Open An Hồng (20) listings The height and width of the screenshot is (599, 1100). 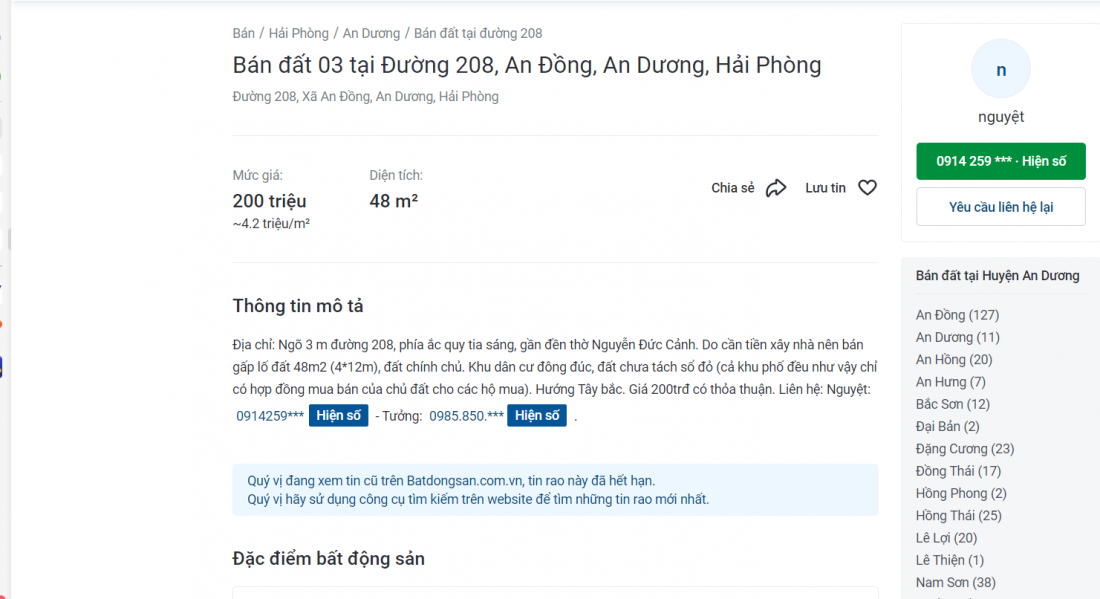[x=953, y=360]
